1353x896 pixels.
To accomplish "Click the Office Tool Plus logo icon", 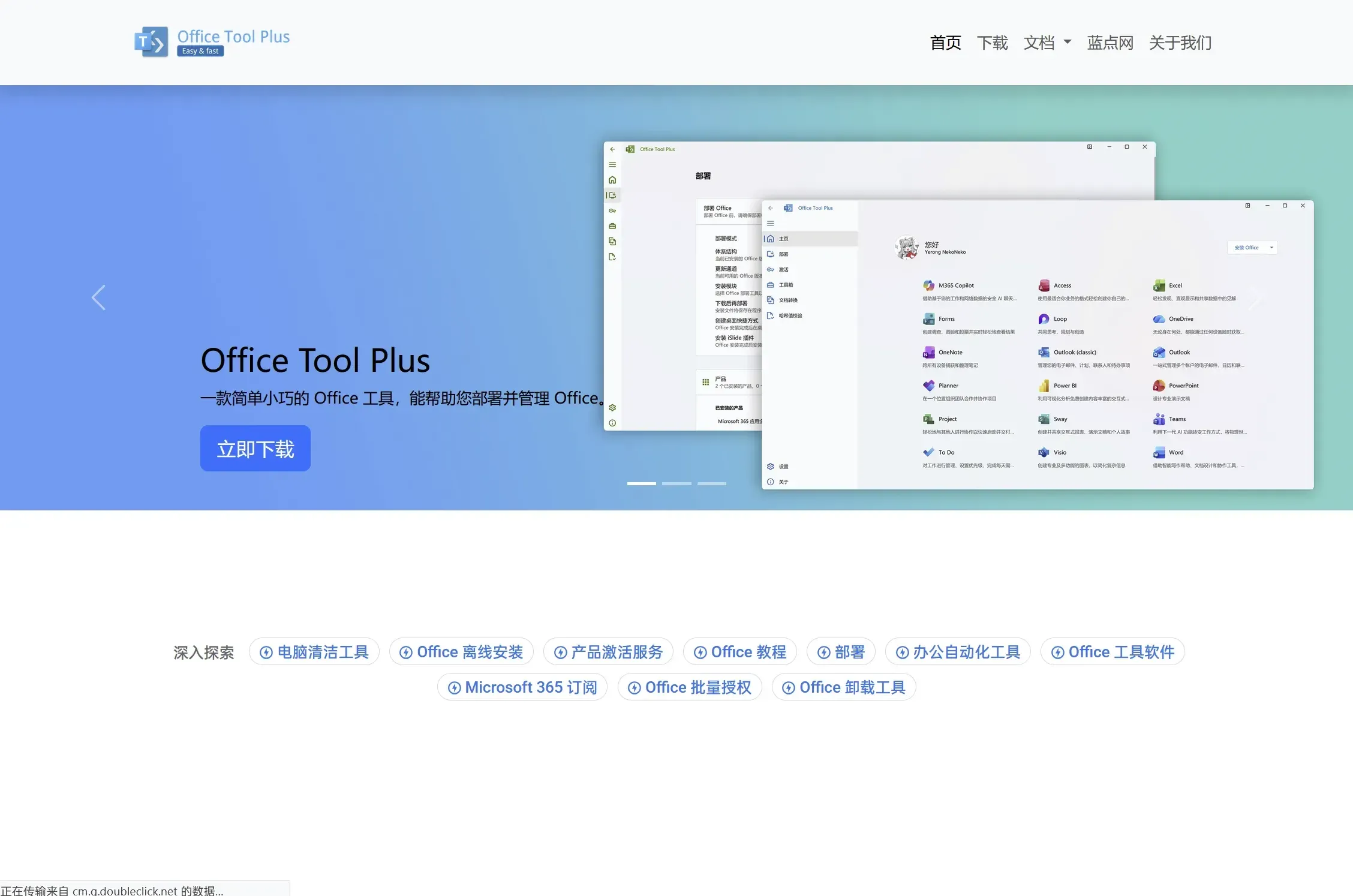I will (151, 42).
